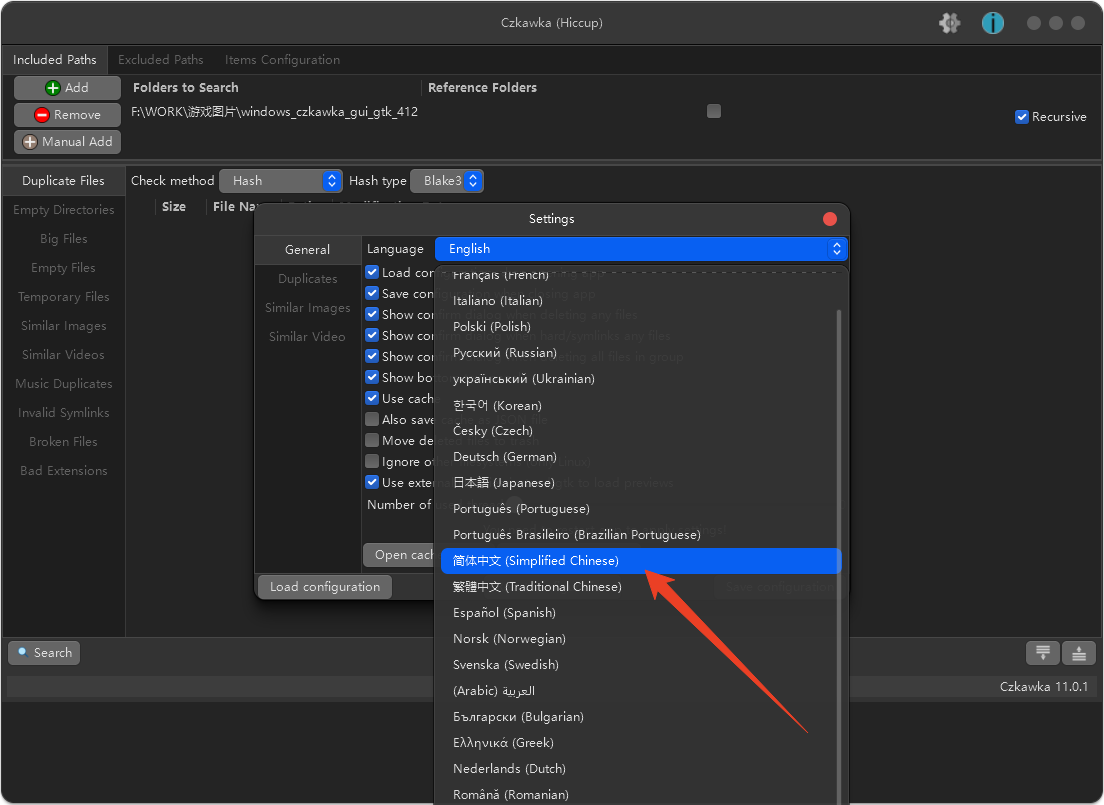Viewport: 1104px width, 805px height.
Task: Toggle the 'Ignore' checkbox in Settings
Action: click(372, 462)
